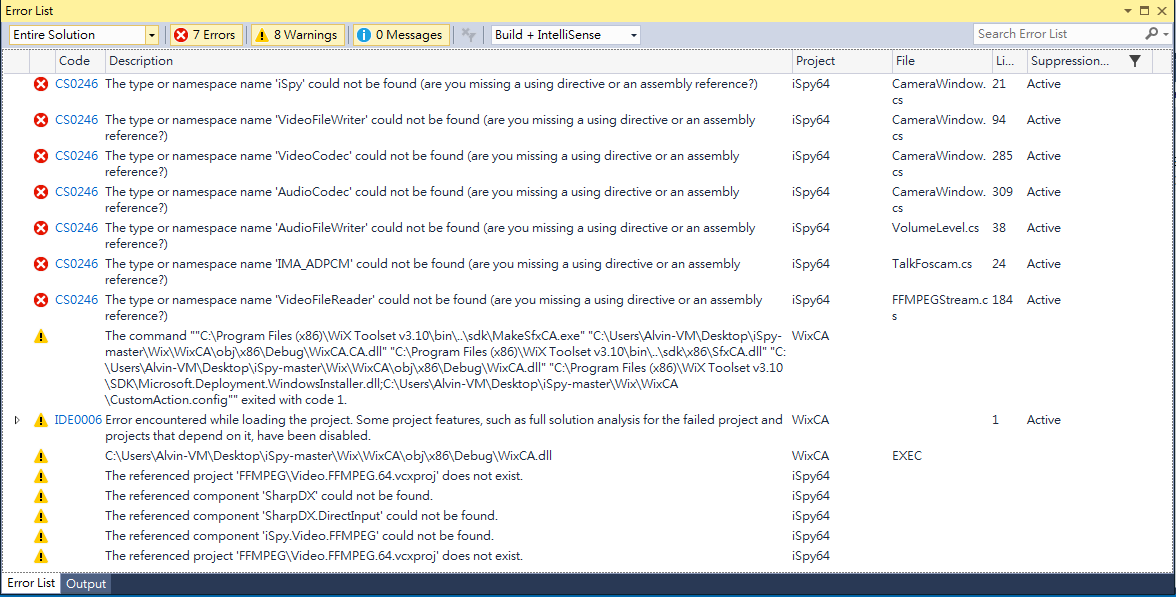This screenshot has height=597, width=1176.
Task: Click line number 309 cell
Action: coord(1002,192)
